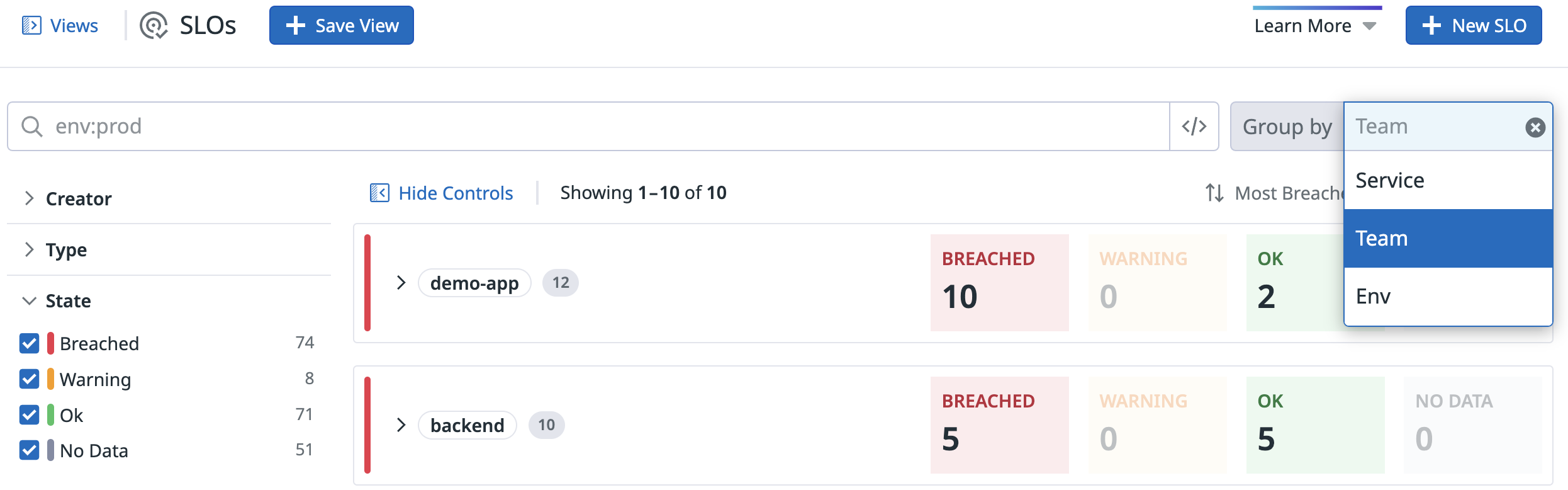Click the demo-app Breached count tile
The image size is (1568, 490).
click(999, 282)
